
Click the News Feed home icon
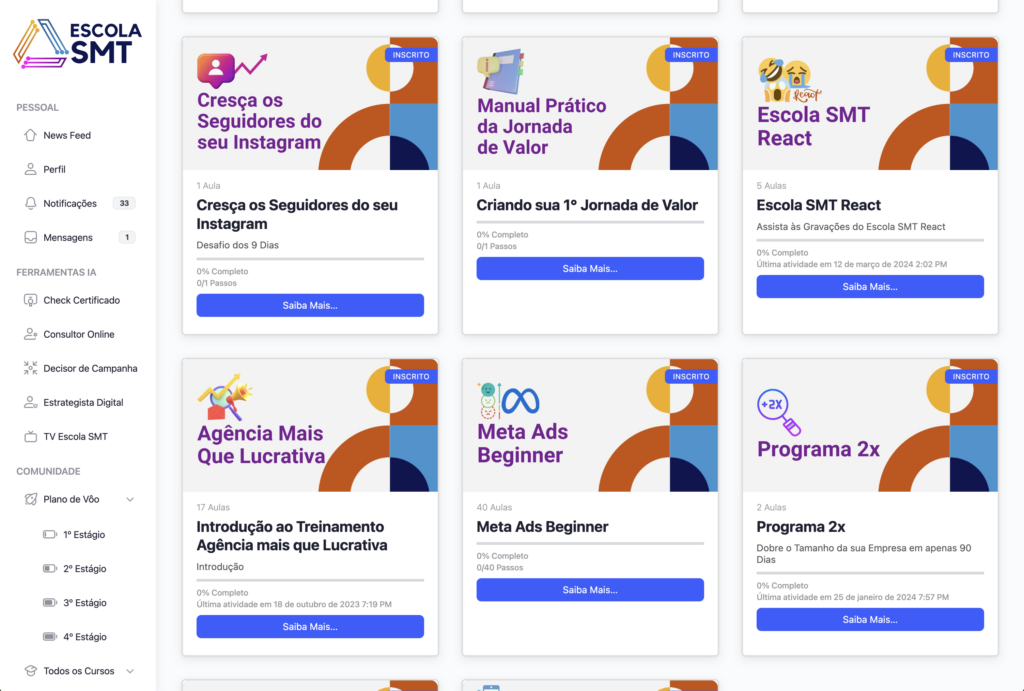coord(30,135)
